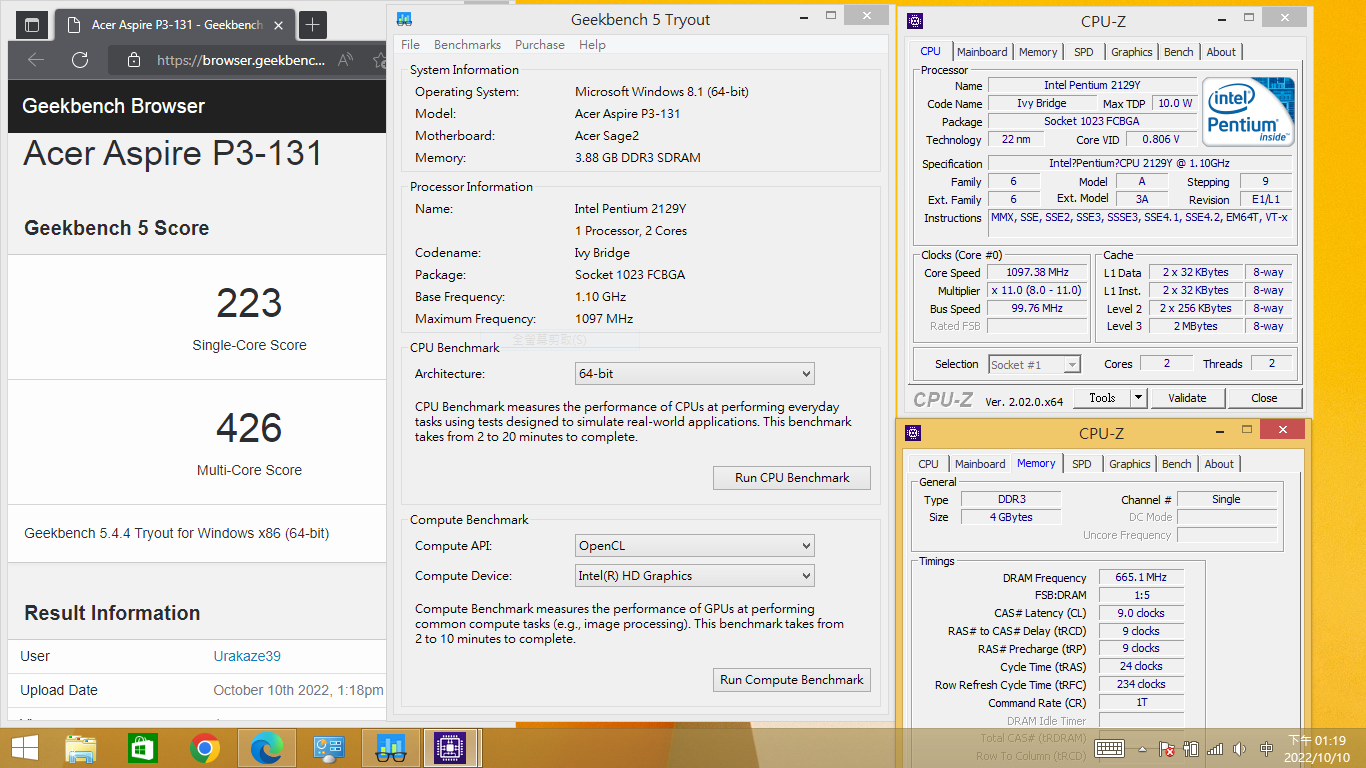Switch to CPU tab in bottom CPU-Z
Image resolution: width=1366 pixels, height=768 pixels.
pyautogui.click(x=929, y=464)
